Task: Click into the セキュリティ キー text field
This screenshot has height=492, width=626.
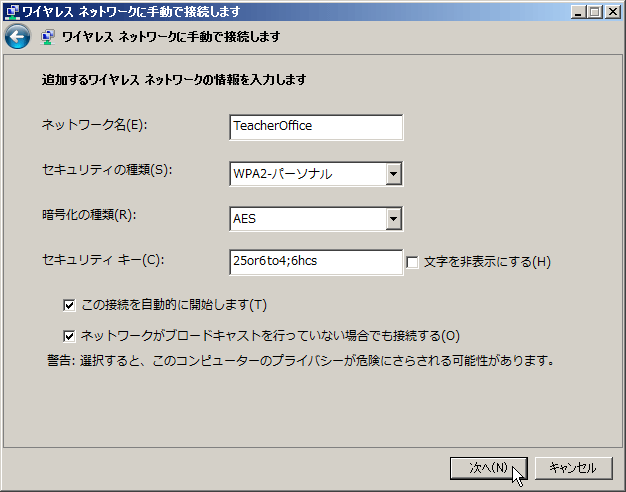Action: point(316,262)
